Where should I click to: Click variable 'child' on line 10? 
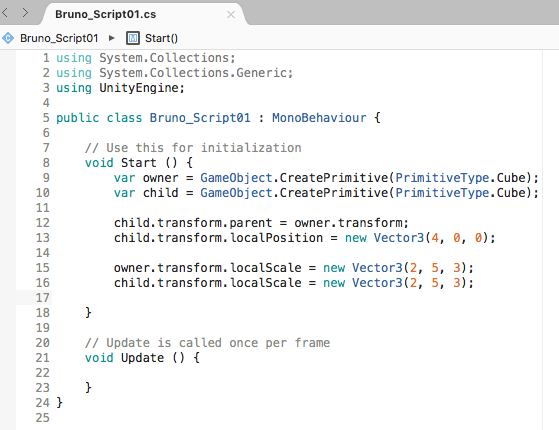pos(160,193)
